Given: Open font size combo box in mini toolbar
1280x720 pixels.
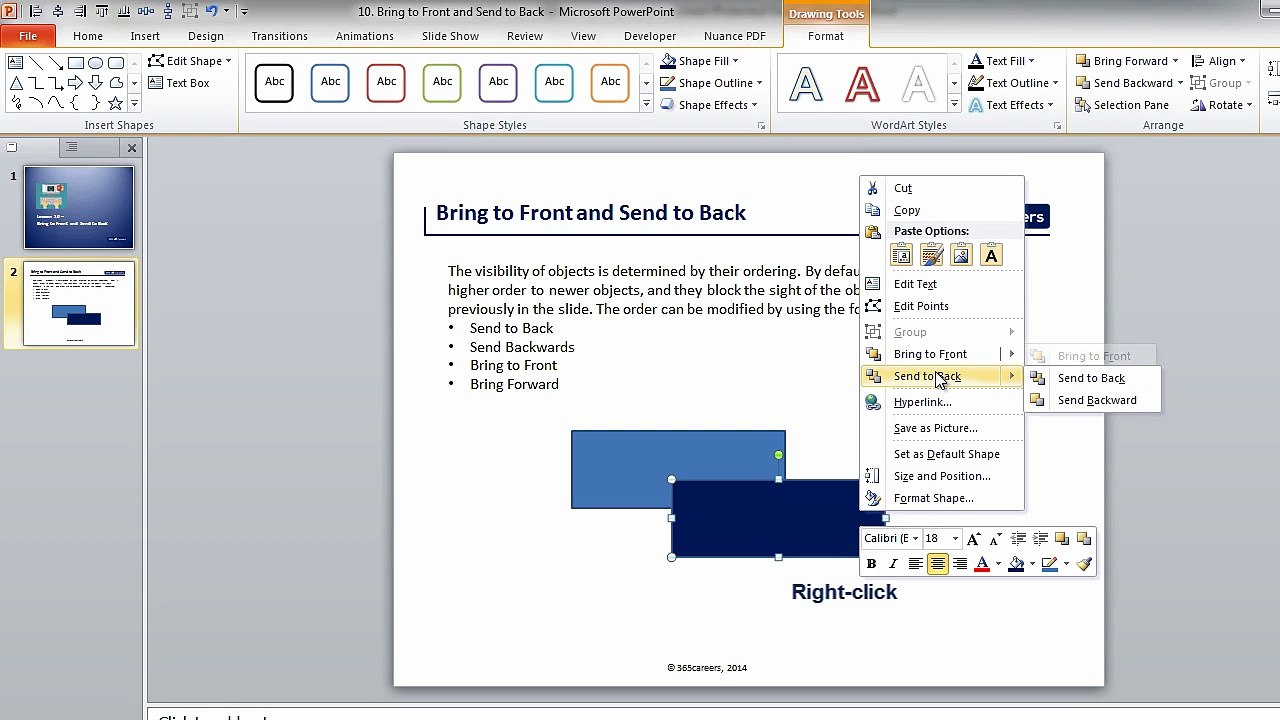Looking at the screenshot, I should [x=942, y=539].
